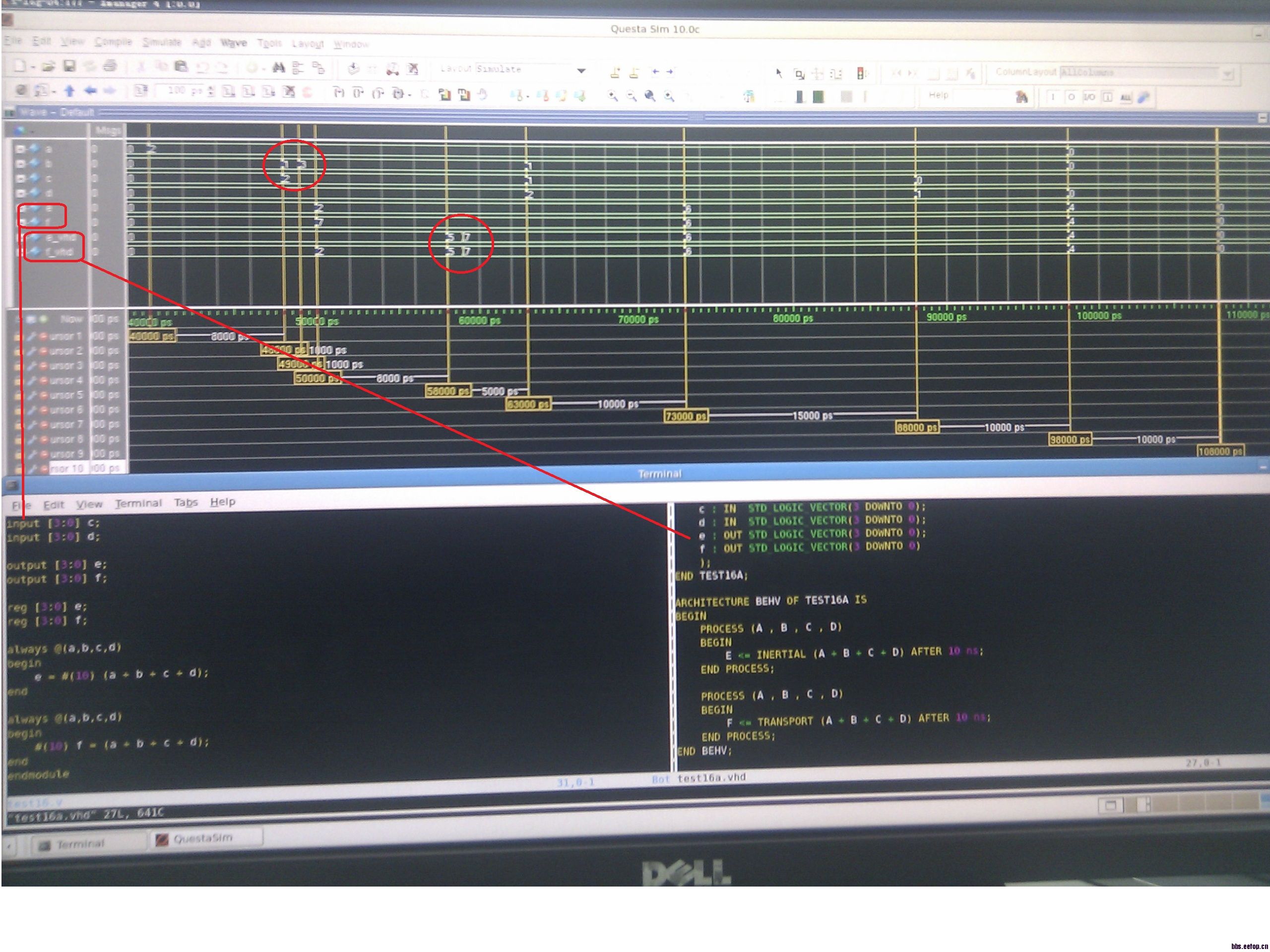Click the Zoom Full magnifier icon

[x=649, y=96]
